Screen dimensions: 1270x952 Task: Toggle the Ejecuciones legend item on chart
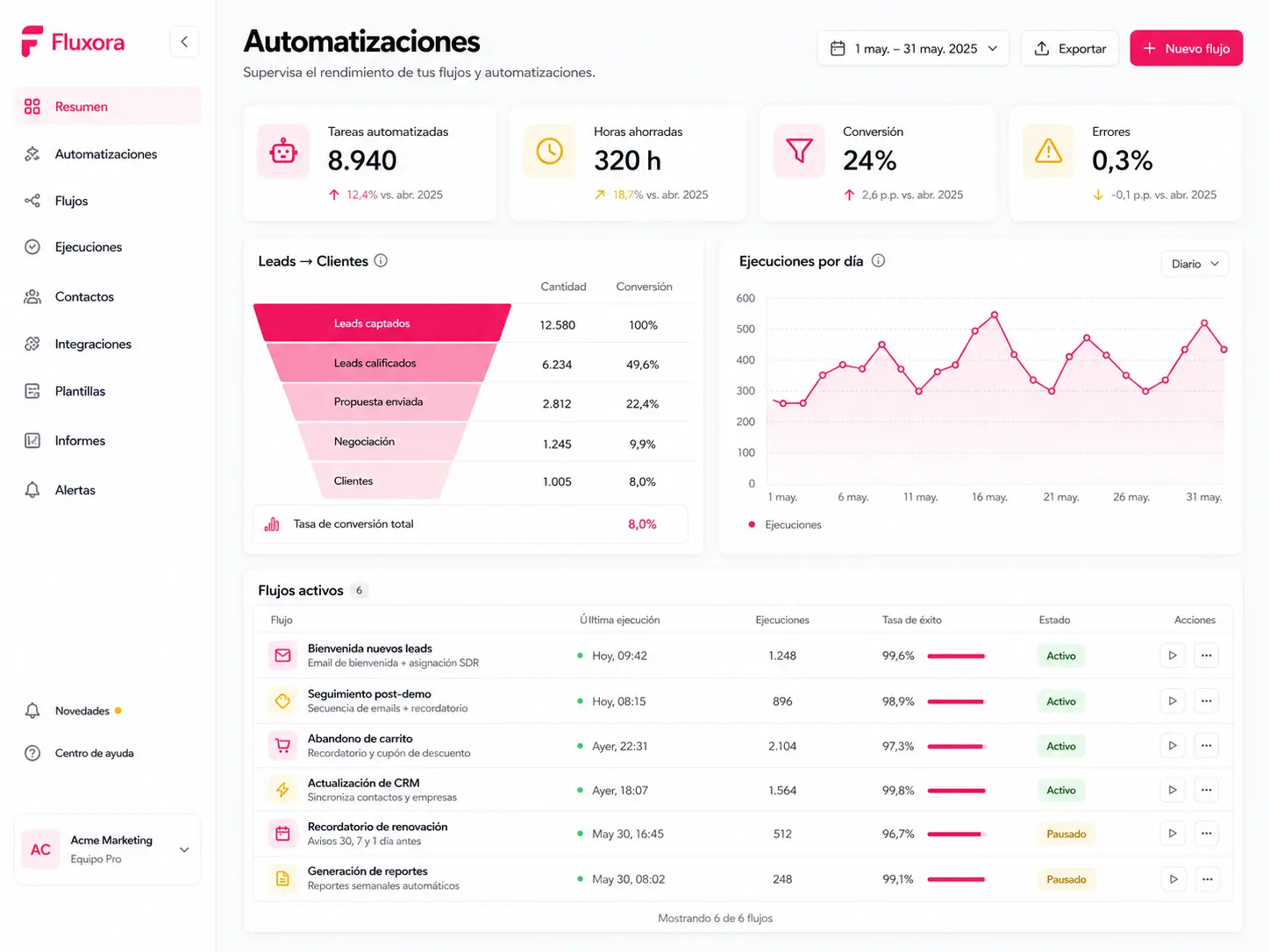(784, 524)
